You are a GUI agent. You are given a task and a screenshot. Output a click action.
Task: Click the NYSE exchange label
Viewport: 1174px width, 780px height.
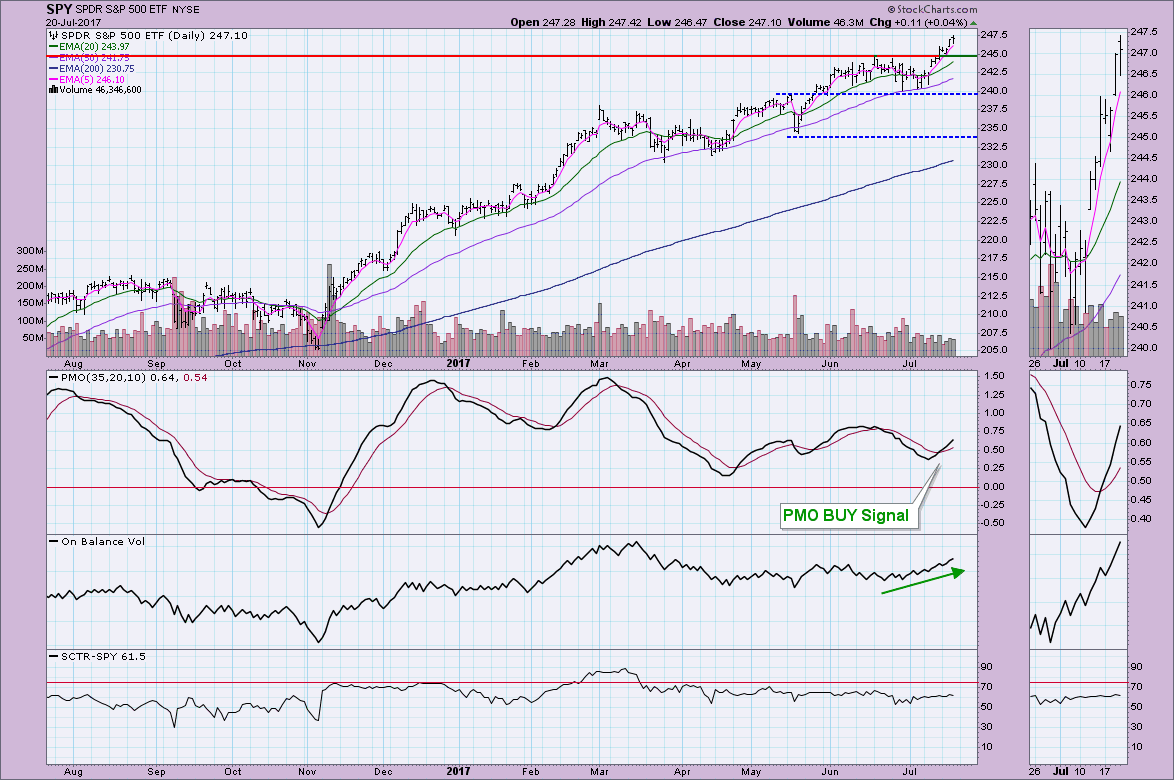click(x=186, y=10)
